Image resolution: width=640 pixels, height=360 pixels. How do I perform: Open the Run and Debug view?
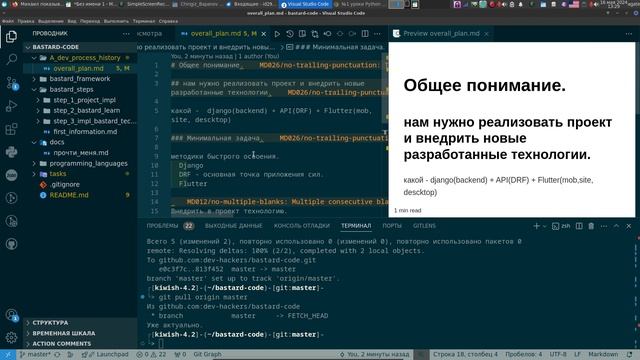coord(11,106)
